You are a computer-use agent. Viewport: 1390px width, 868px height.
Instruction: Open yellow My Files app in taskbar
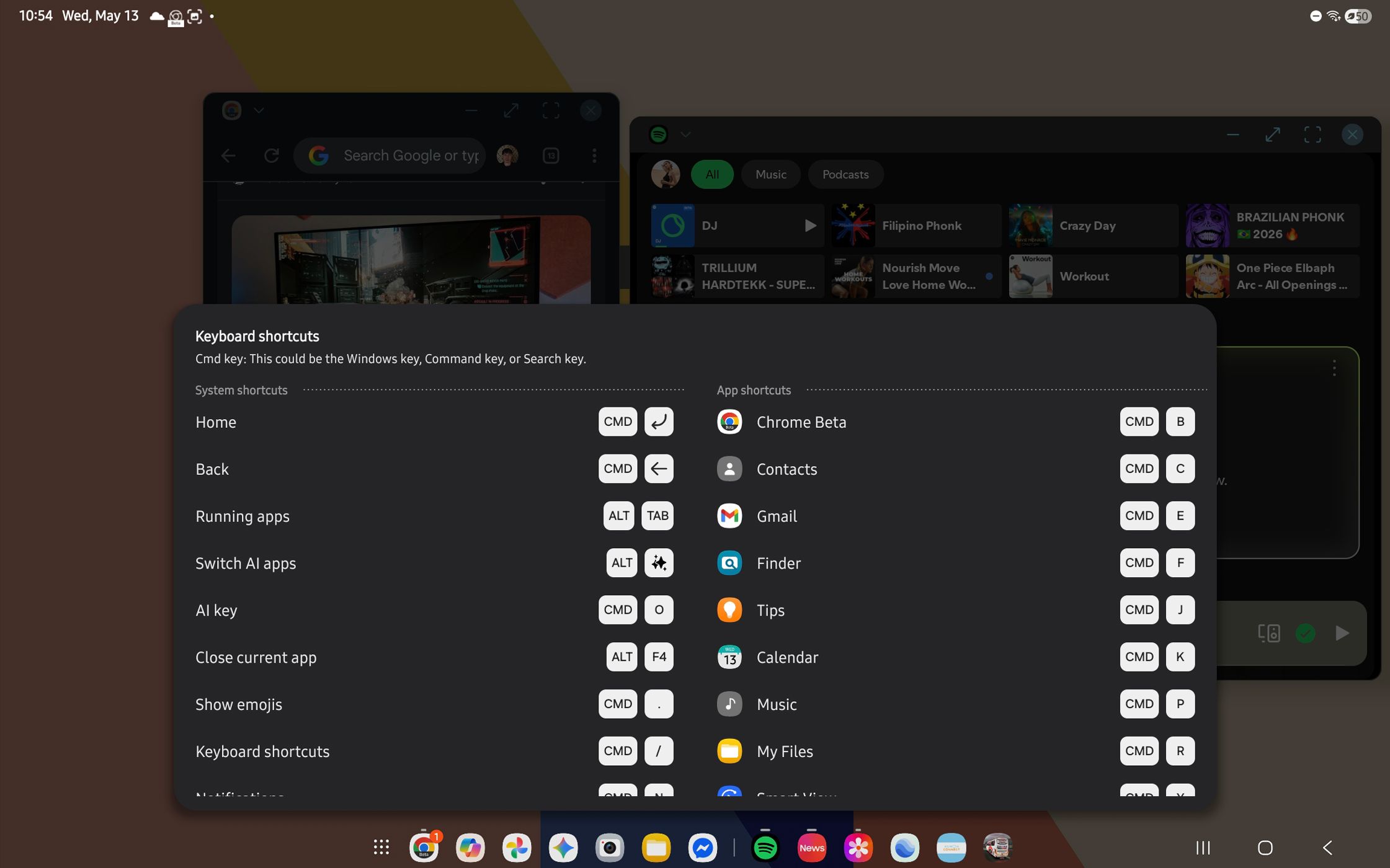656,847
